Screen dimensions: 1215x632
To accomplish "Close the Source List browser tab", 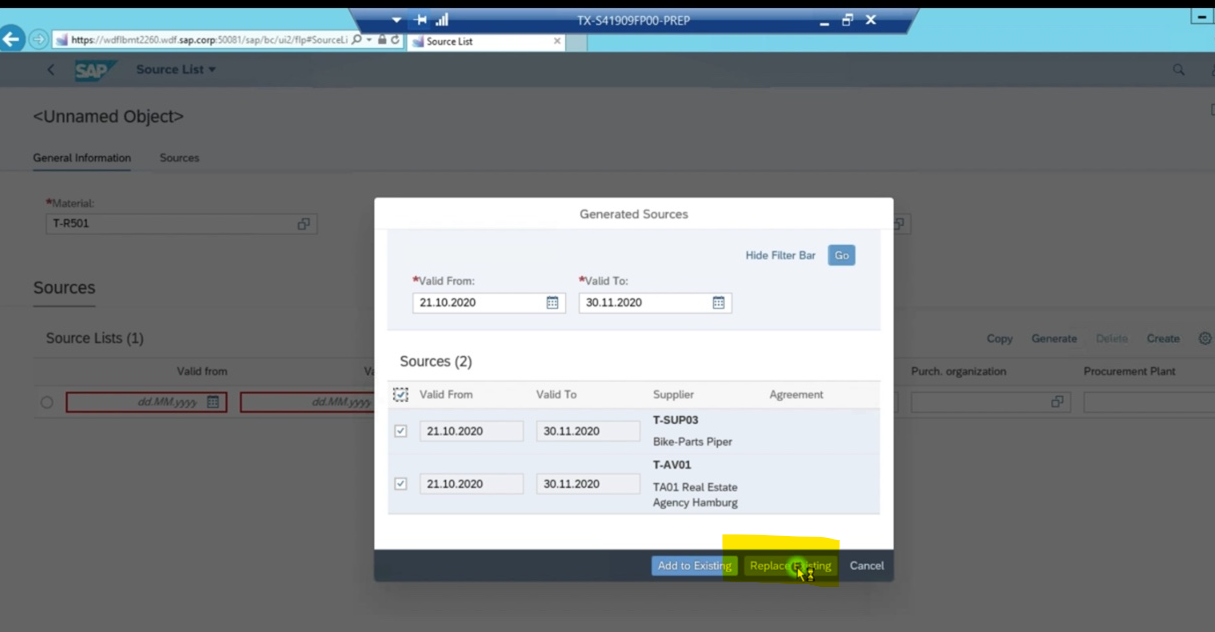I will (557, 41).
